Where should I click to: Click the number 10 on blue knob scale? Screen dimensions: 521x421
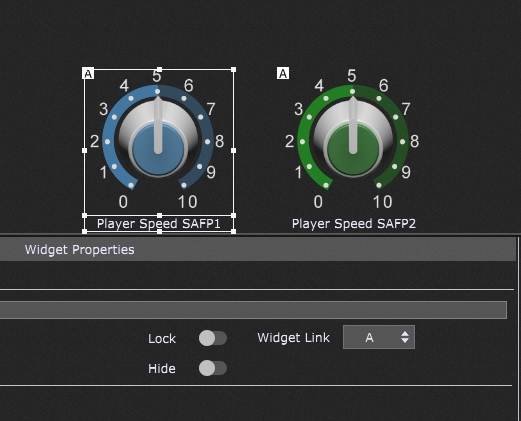pyautogui.click(x=187, y=202)
